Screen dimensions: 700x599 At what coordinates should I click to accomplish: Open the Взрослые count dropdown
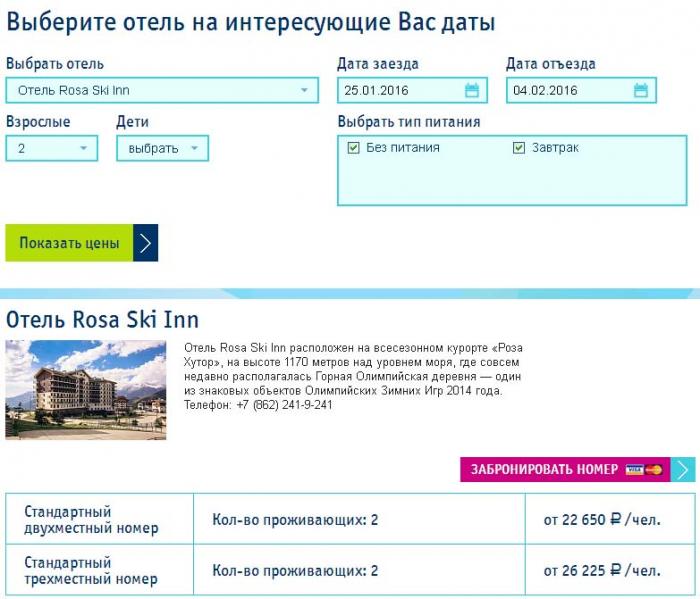52,148
